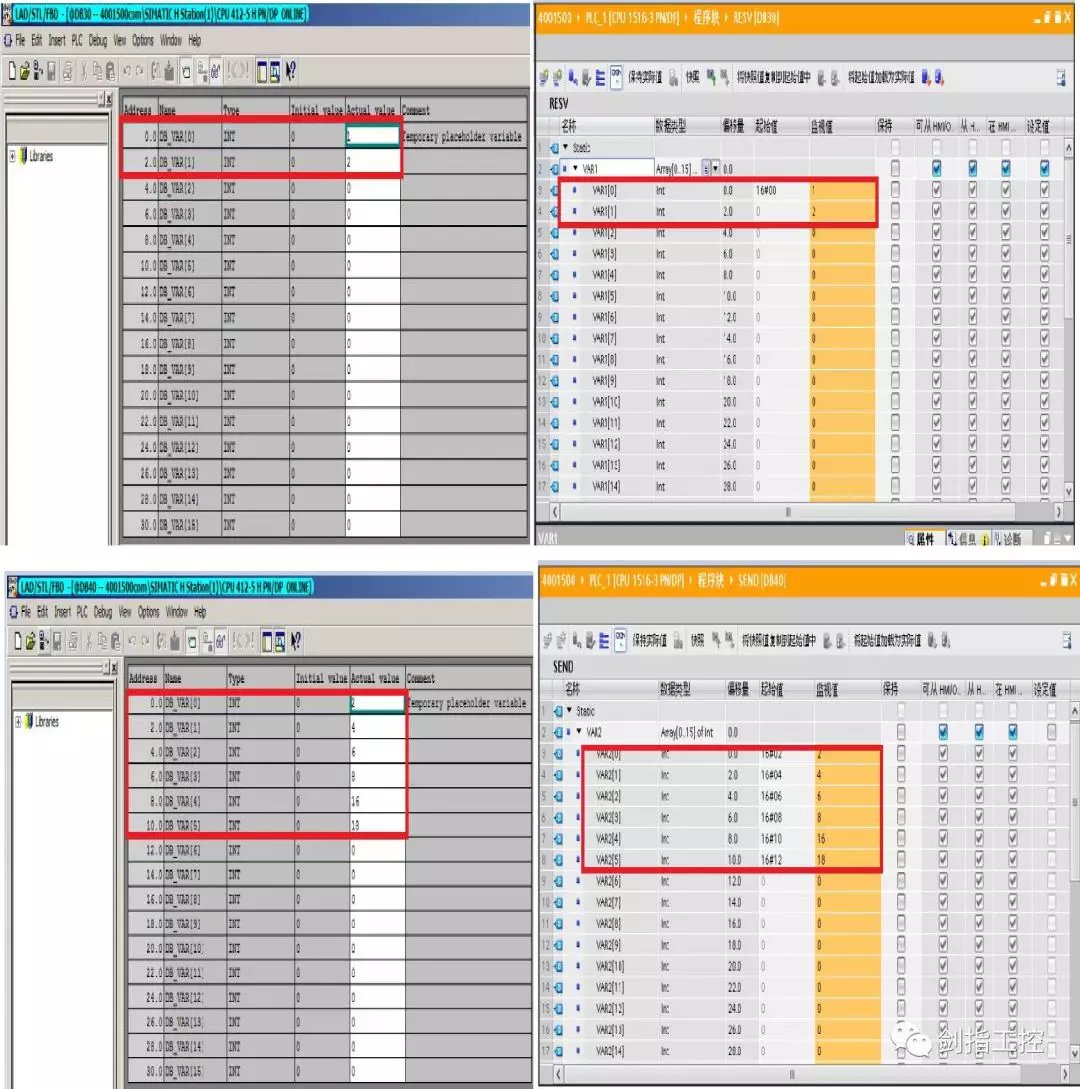Open the VAR1 data type dropdown
This screenshot has width=1080, height=1089.
click(x=714, y=169)
